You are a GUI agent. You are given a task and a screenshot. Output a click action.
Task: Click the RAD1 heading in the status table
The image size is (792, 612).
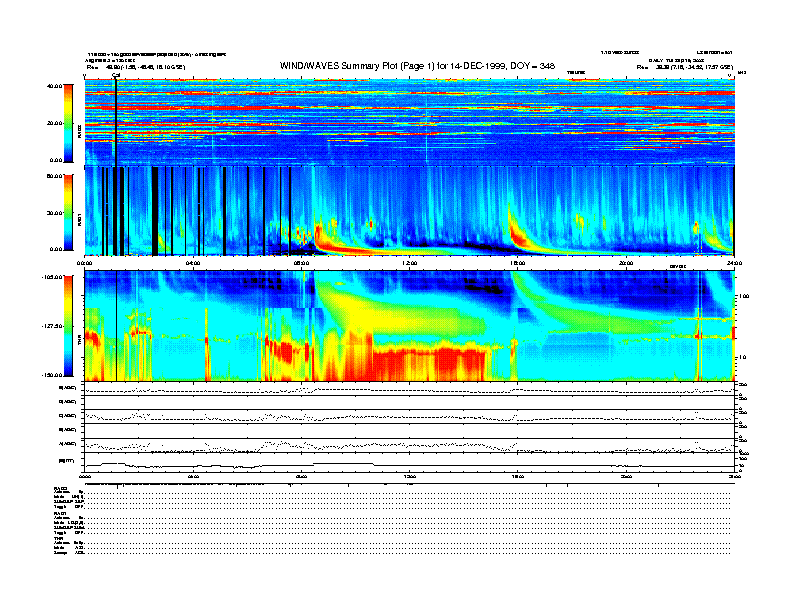coord(61,513)
